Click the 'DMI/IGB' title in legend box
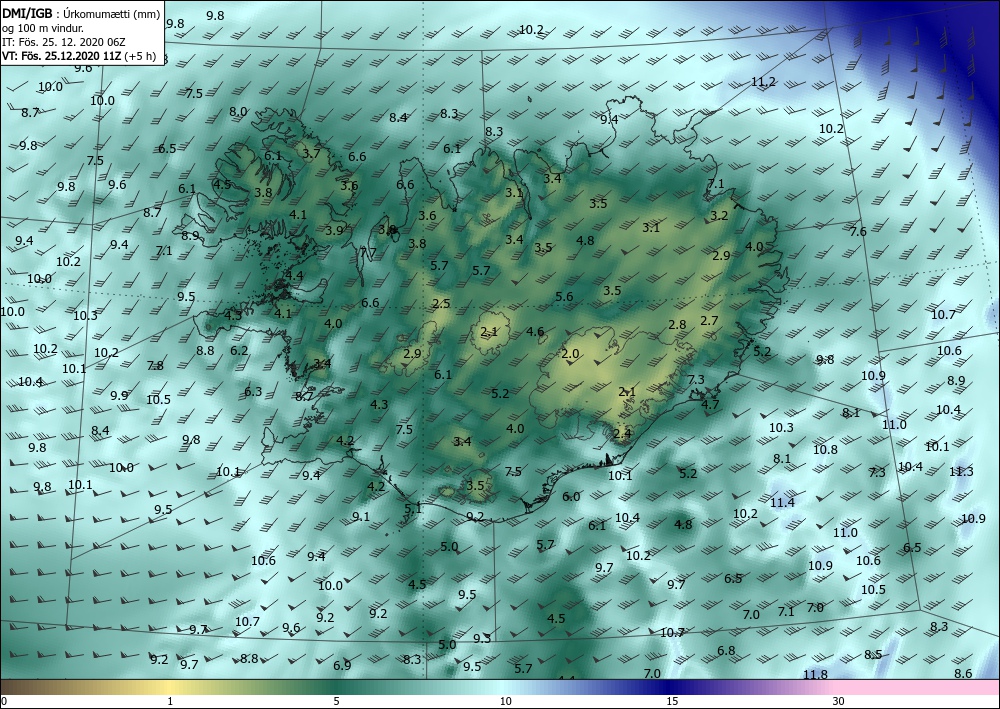1000x709 pixels. [x=27, y=13]
